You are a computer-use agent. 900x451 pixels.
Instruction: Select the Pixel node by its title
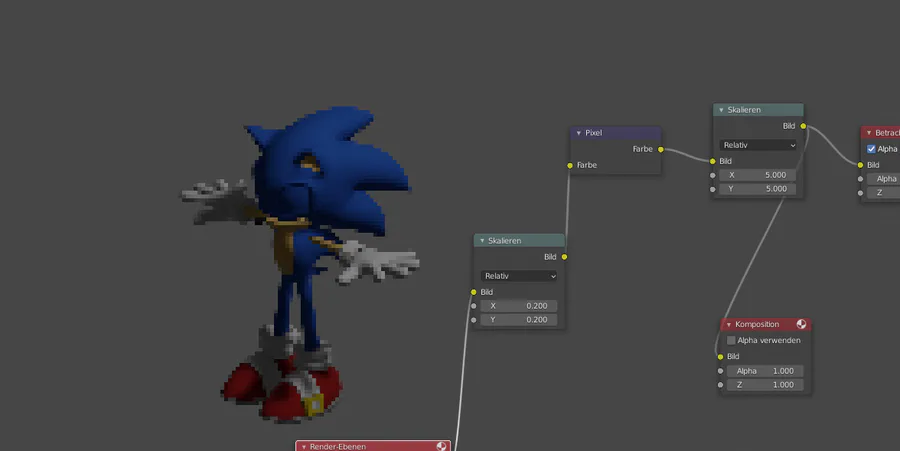(x=593, y=133)
